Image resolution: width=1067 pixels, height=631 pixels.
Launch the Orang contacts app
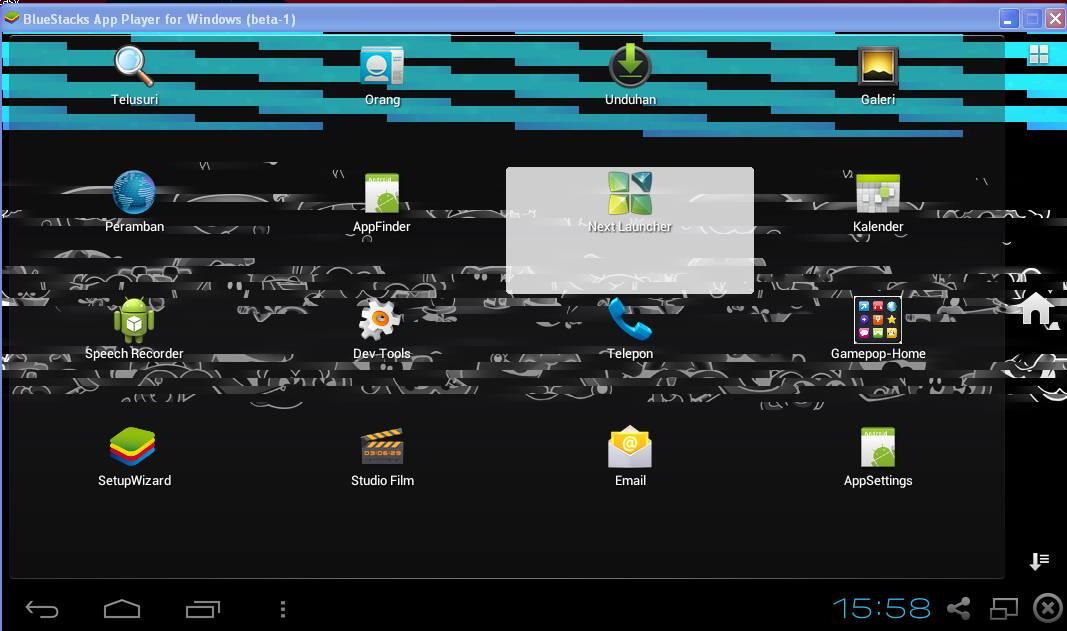[x=382, y=63]
